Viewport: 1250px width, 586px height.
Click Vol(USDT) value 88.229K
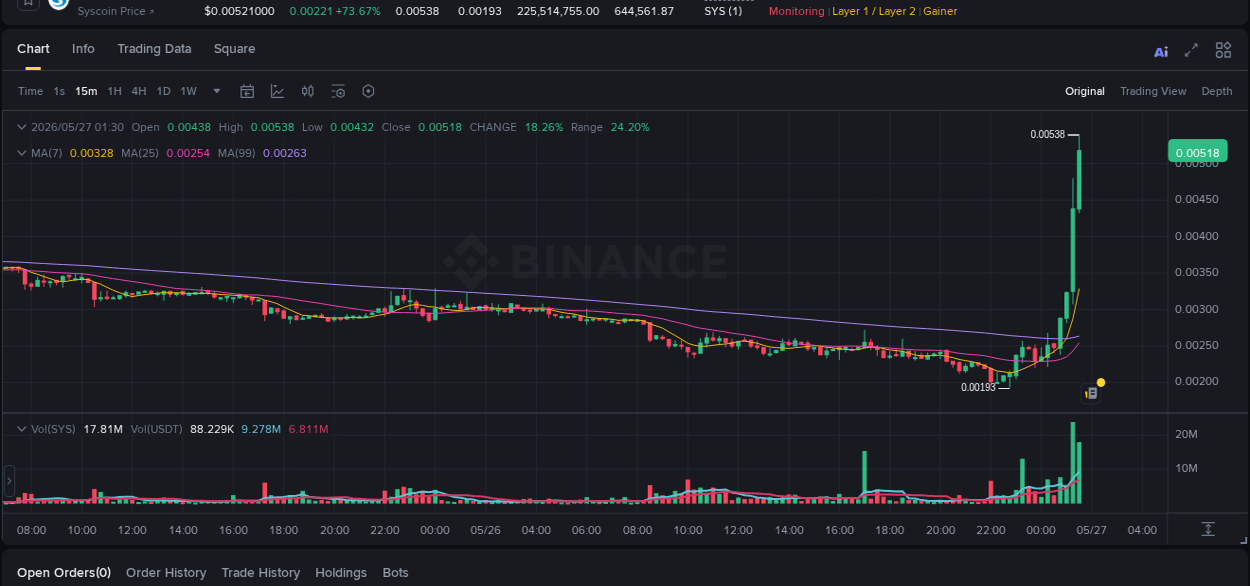click(212, 429)
